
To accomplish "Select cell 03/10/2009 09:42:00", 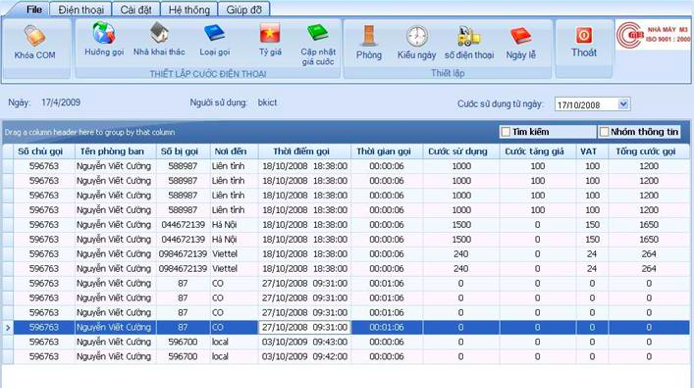I will [305, 357].
